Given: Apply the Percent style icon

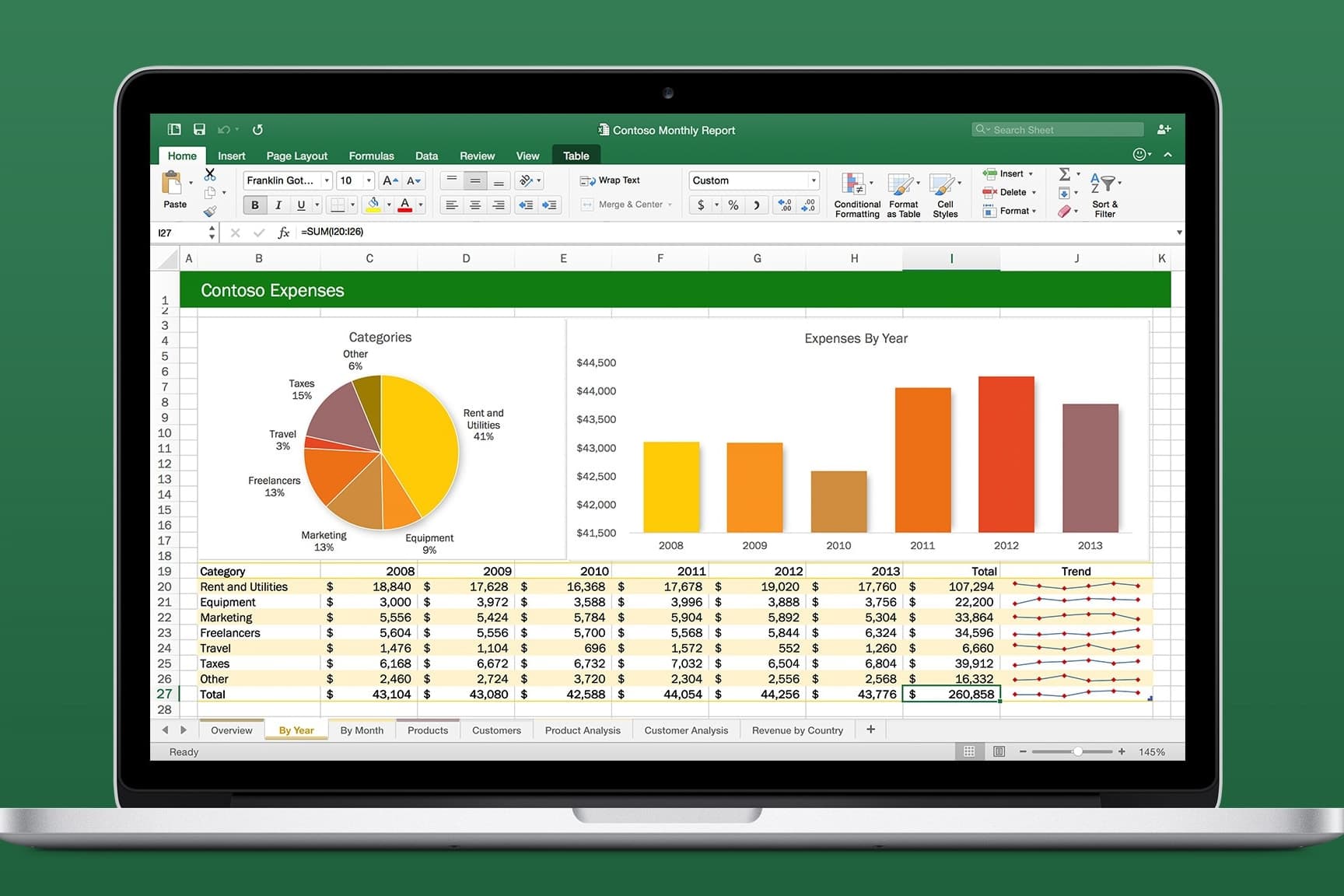Looking at the screenshot, I should [733, 205].
